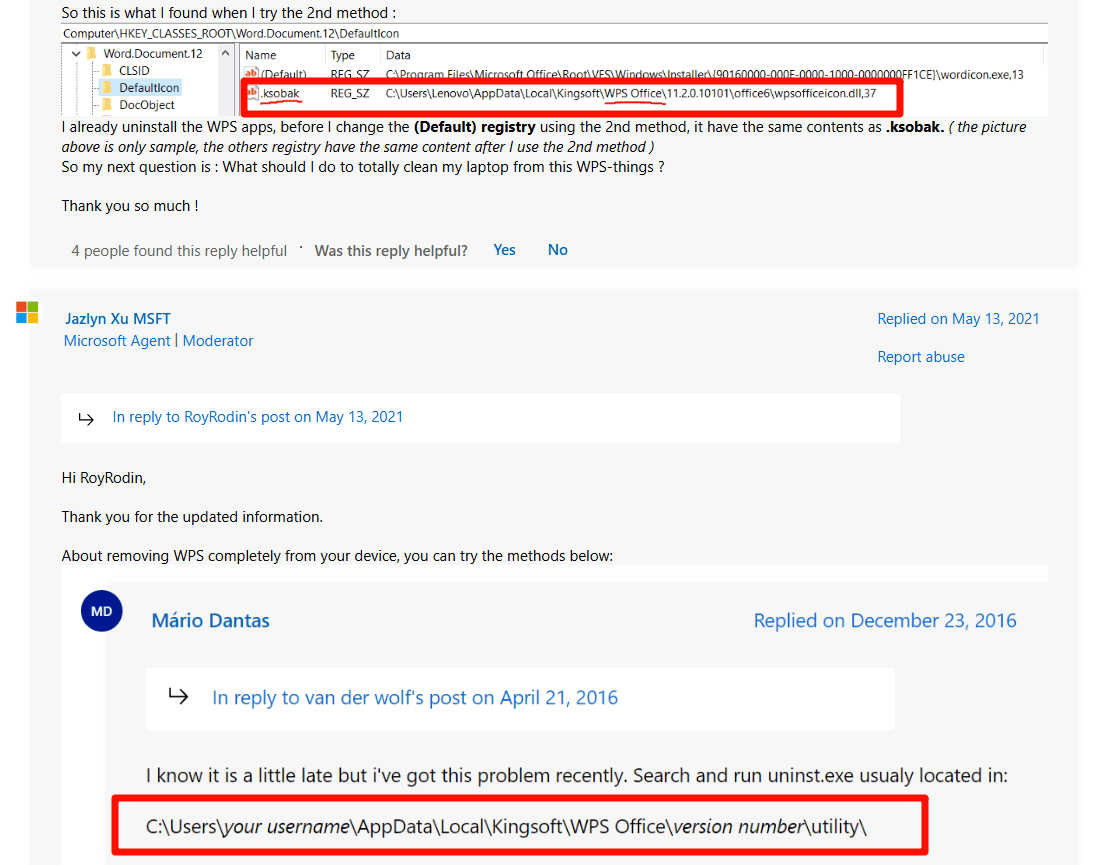Click Yes for reply helpful
This screenshot has height=865, width=1112.
504,250
